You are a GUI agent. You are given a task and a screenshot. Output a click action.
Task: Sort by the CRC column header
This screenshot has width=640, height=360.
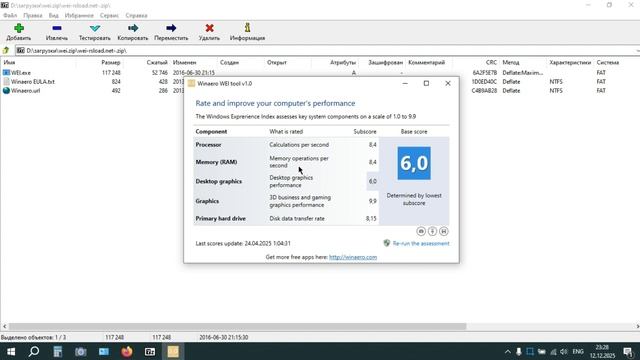(491, 62)
